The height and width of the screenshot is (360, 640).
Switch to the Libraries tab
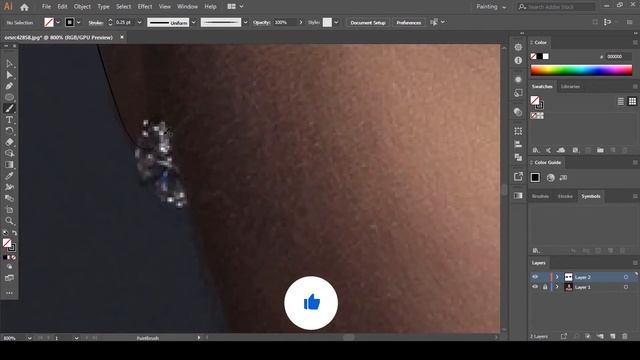[x=570, y=87]
